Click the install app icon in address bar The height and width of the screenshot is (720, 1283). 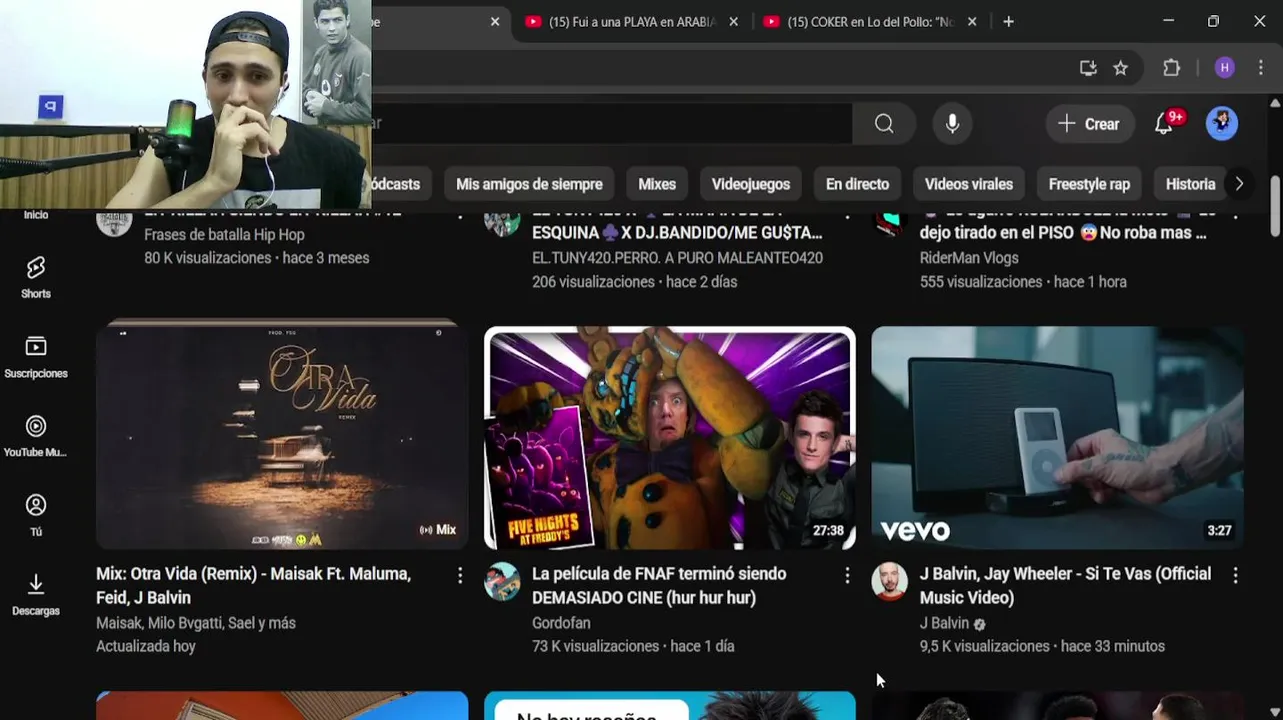click(1088, 68)
